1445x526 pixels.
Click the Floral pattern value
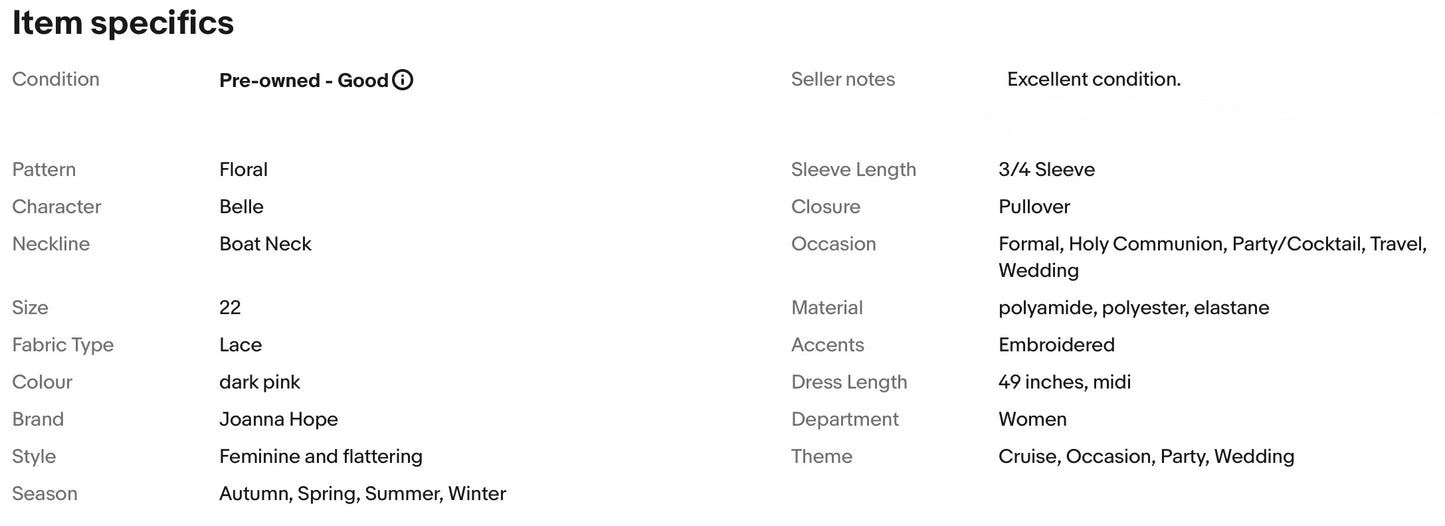pyautogui.click(x=244, y=169)
